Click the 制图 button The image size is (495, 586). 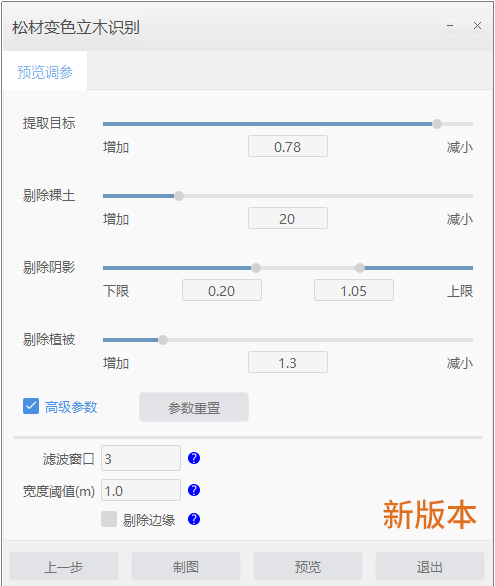coord(186,567)
